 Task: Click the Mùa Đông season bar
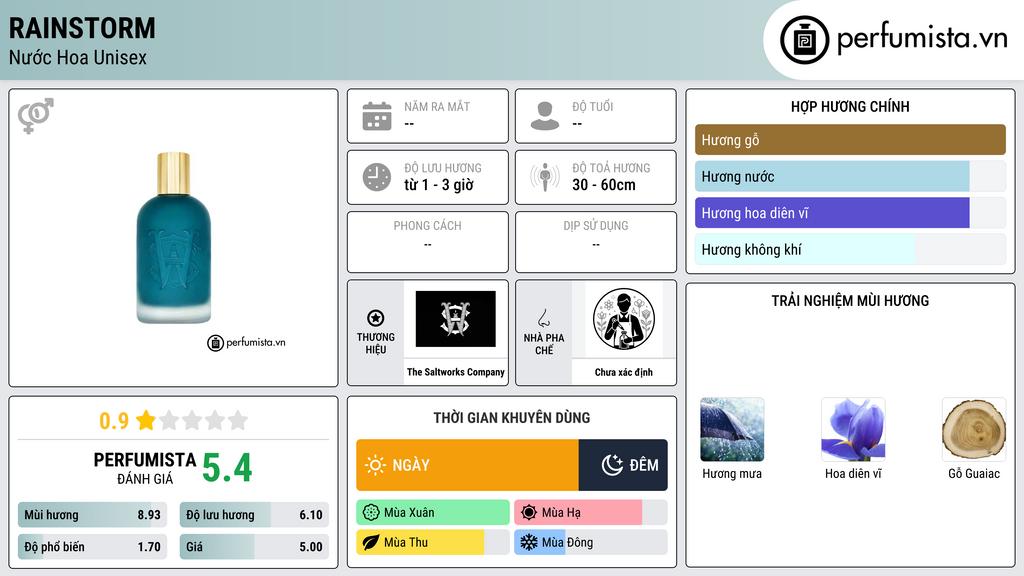[x=590, y=542]
